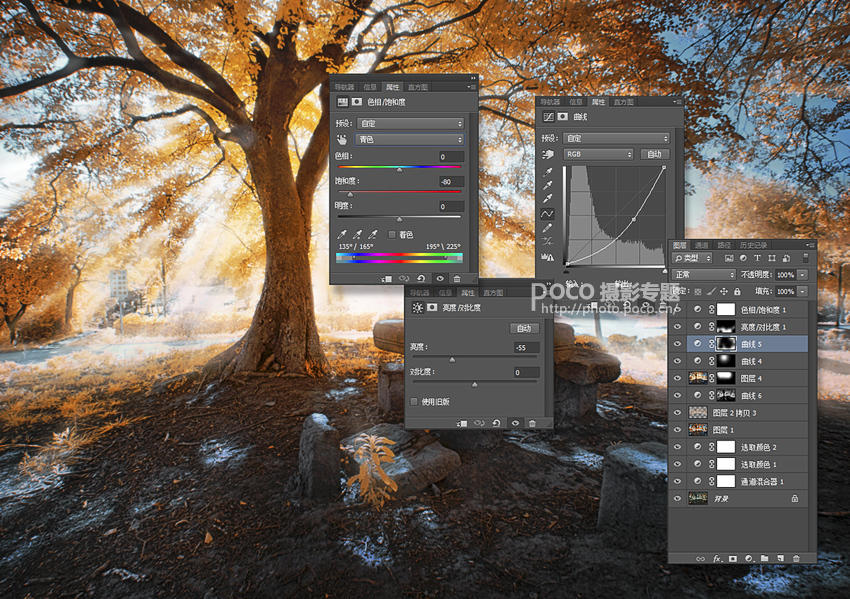Image resolution: width=850 pixels, height=599 pixels.
Task: Click create new layer icon at Layers bottom
Action: click(780, 558)
